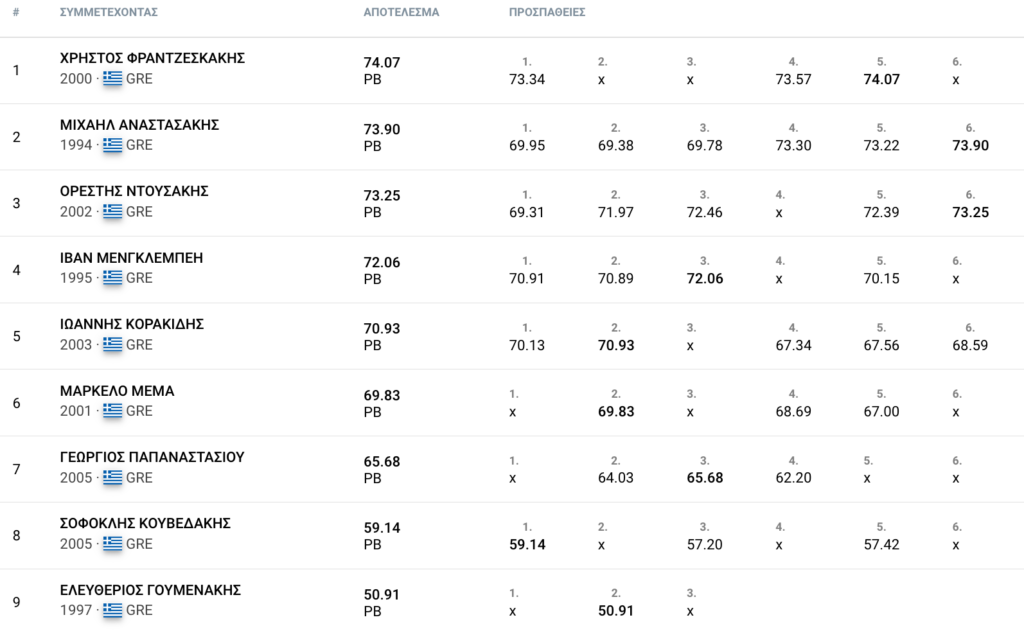The height and width of the screenshot is (631, 1024).
Task: Click the ΠΡΟΣΠΑΘΕΙΕΣ column header
Action: 547,12
